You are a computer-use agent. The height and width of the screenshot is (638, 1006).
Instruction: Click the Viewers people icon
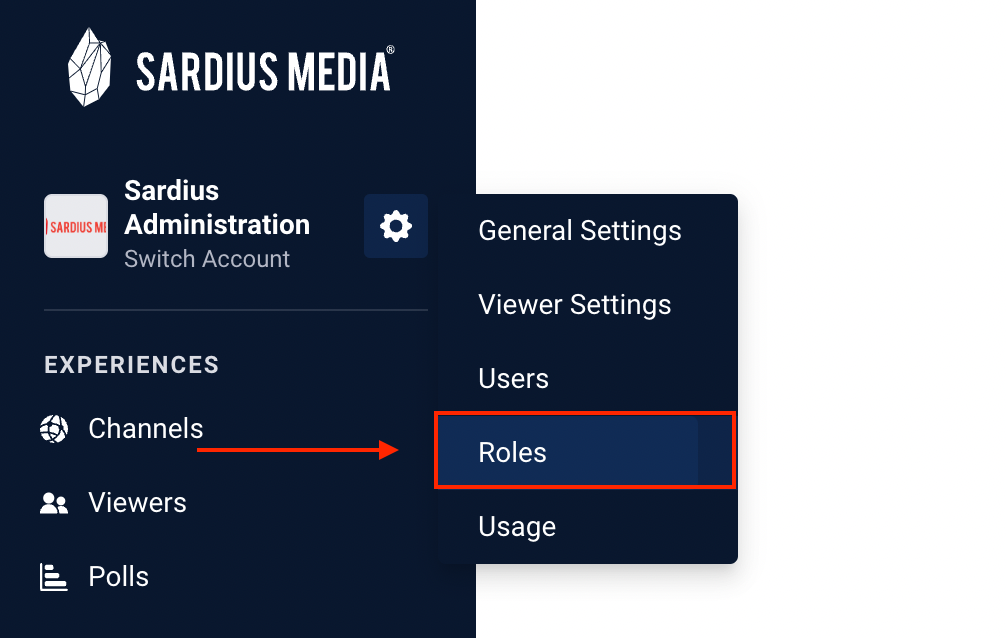54,503
